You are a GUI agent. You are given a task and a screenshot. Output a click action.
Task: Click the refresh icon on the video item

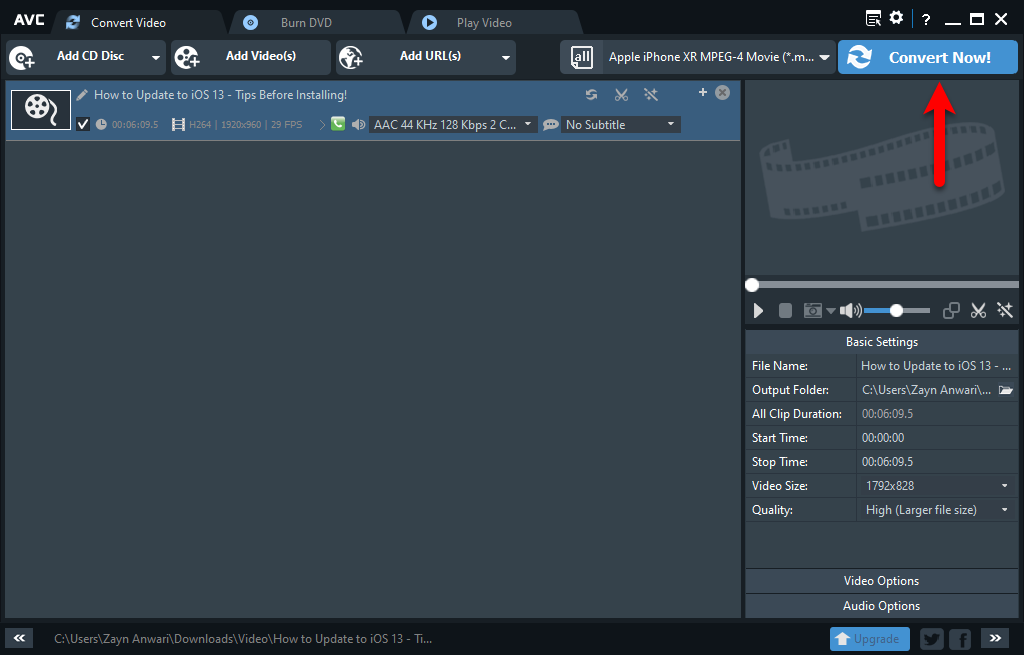point(592,95)
